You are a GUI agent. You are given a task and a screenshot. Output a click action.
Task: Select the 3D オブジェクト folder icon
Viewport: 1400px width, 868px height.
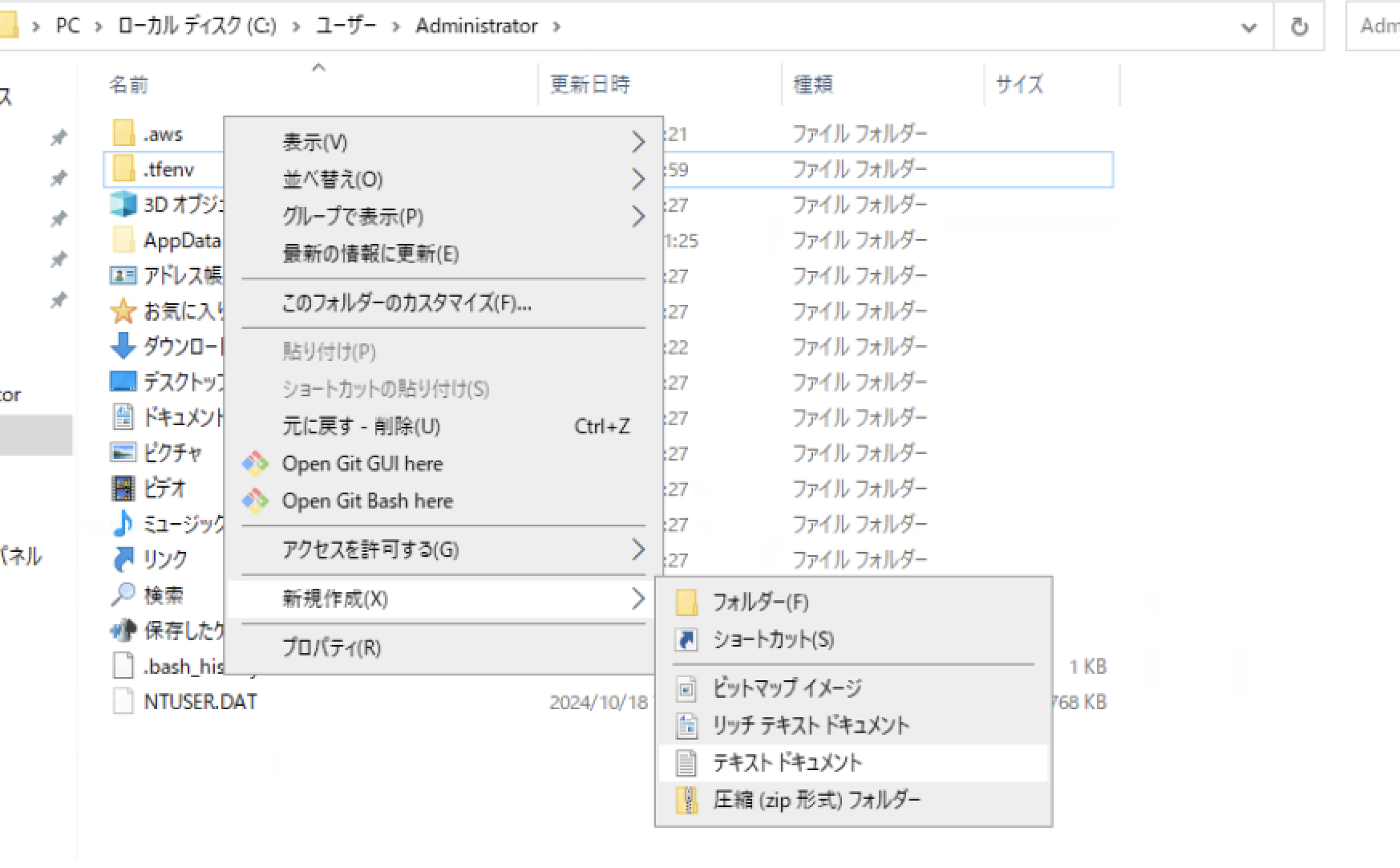123,205
